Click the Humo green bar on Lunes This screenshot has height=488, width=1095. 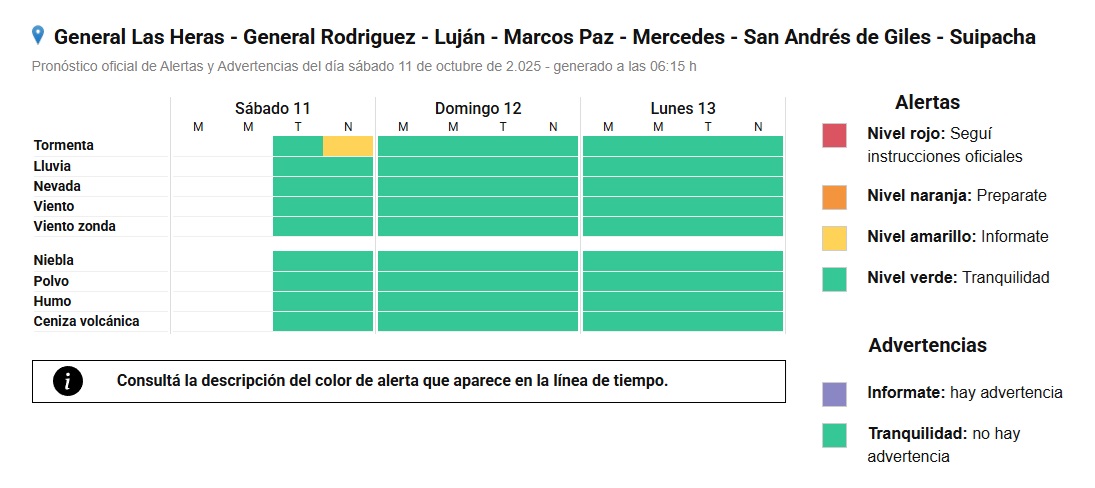[x=683, y=301]
